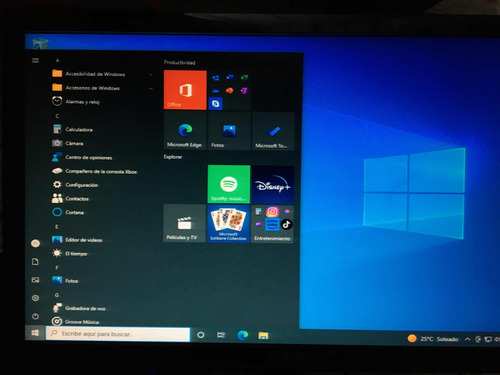Jump via letter E header
Image resolution: width=500 pixels, height=375 pixels.
point(57,227)
